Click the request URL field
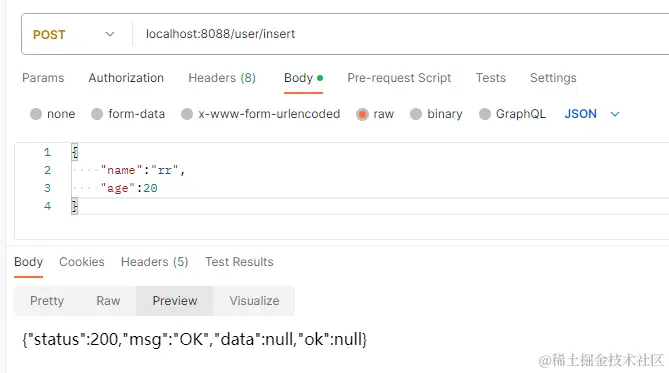The width and height of the screenshot is (669, 373). point(401,34)
